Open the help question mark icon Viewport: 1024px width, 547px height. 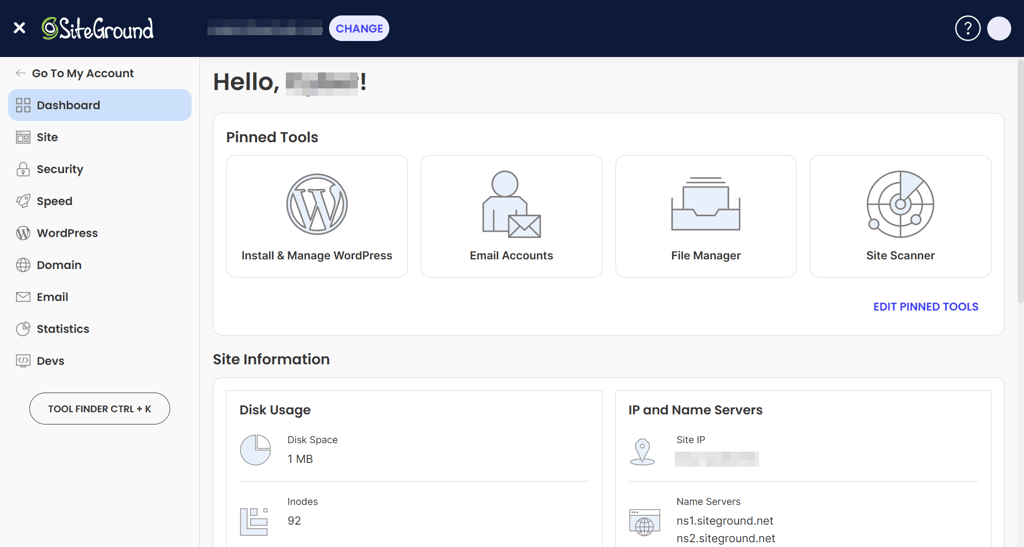967,29
